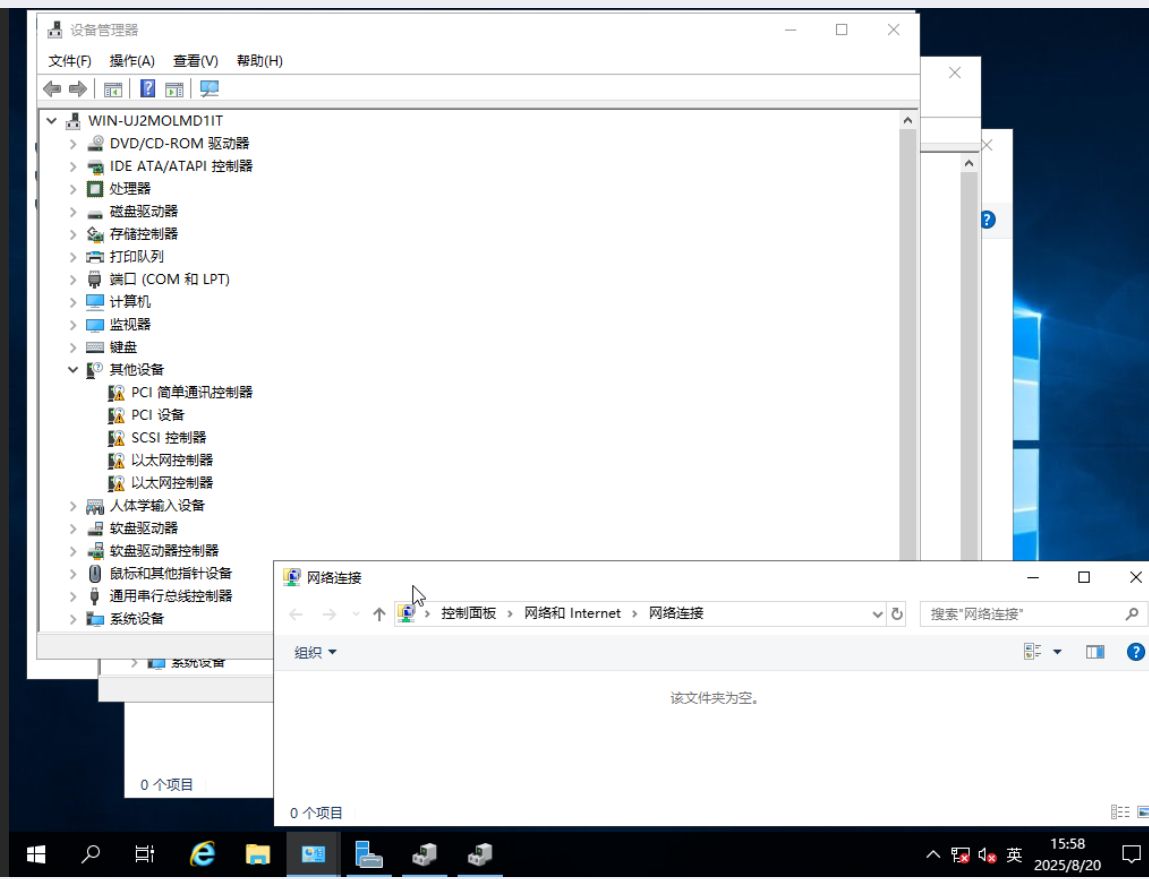This screenshot has height=879, width=1149.
Task: Open the 帮助(H) menu
Action: click(x=259, y=61)
